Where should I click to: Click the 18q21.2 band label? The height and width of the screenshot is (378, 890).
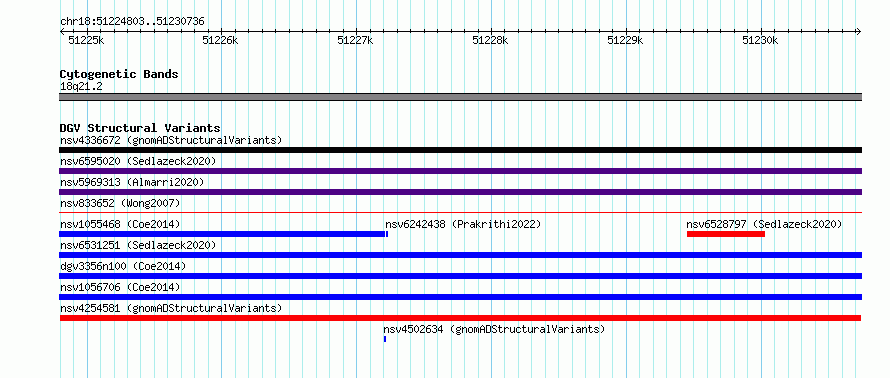[x=81, y=87]
